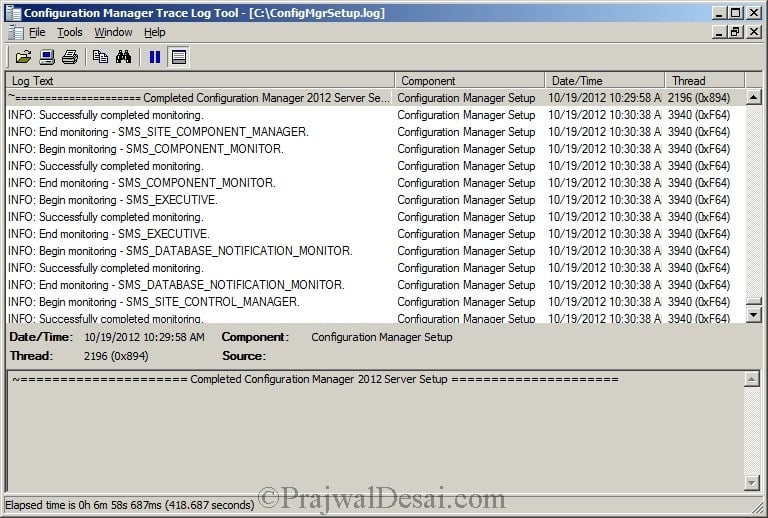The height and width of the screenshot is (518, 768).
Task: Toggle the Show details pane toolbar button
Action: pos(178,57)
